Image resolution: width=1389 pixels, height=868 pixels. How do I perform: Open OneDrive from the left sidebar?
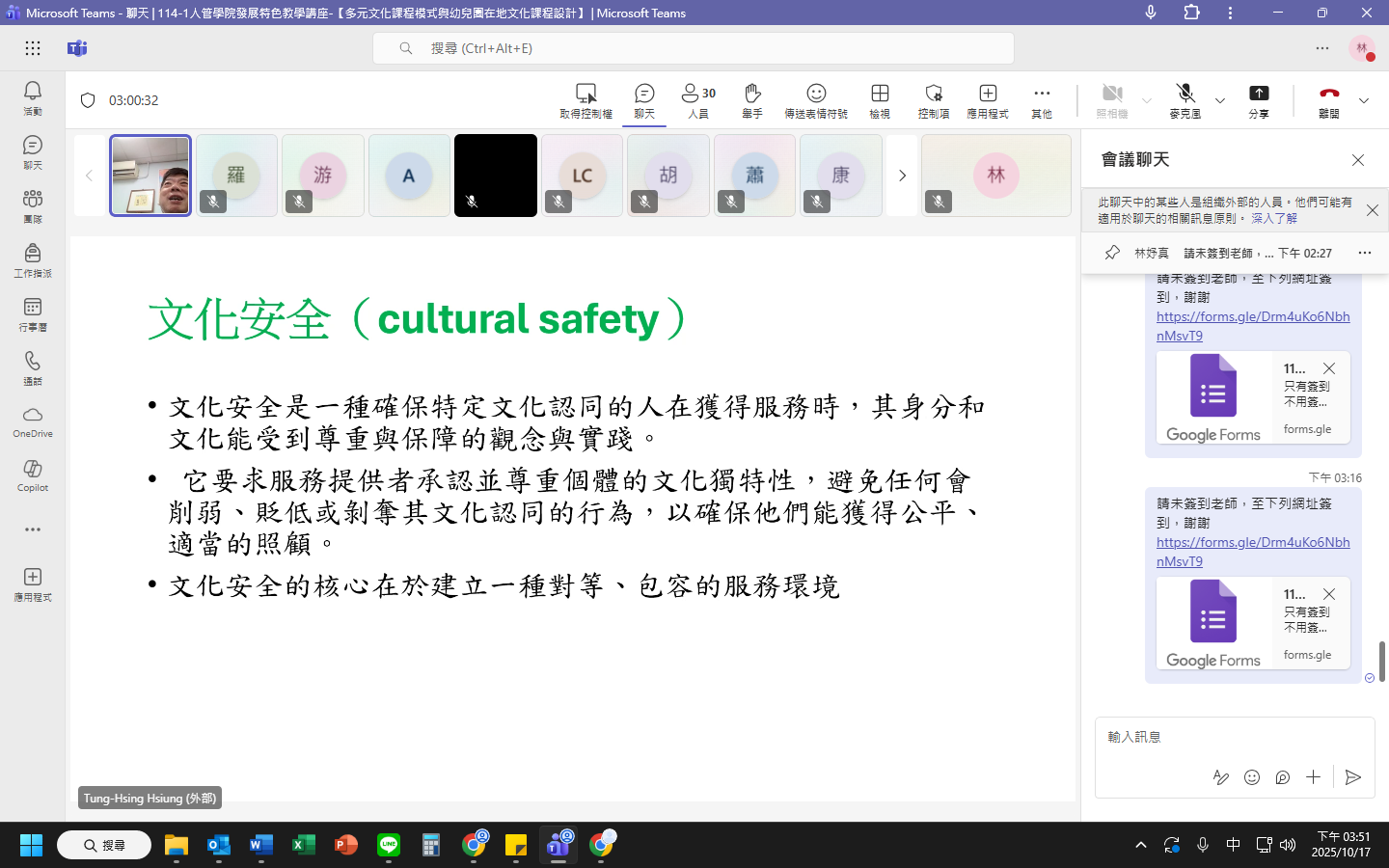pyautogui.click(x=33, y=420)
